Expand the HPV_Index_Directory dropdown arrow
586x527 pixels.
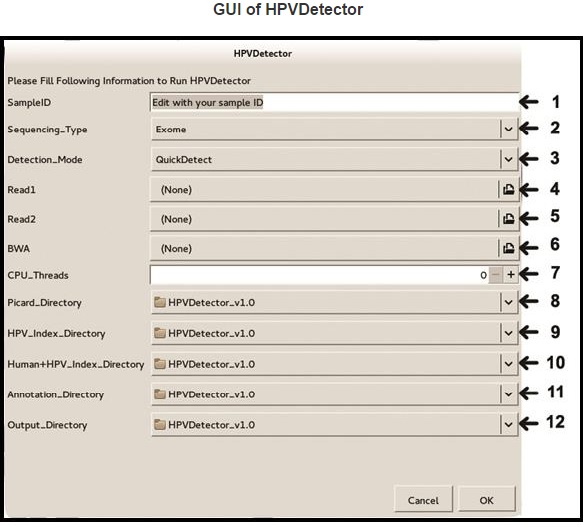508,333
